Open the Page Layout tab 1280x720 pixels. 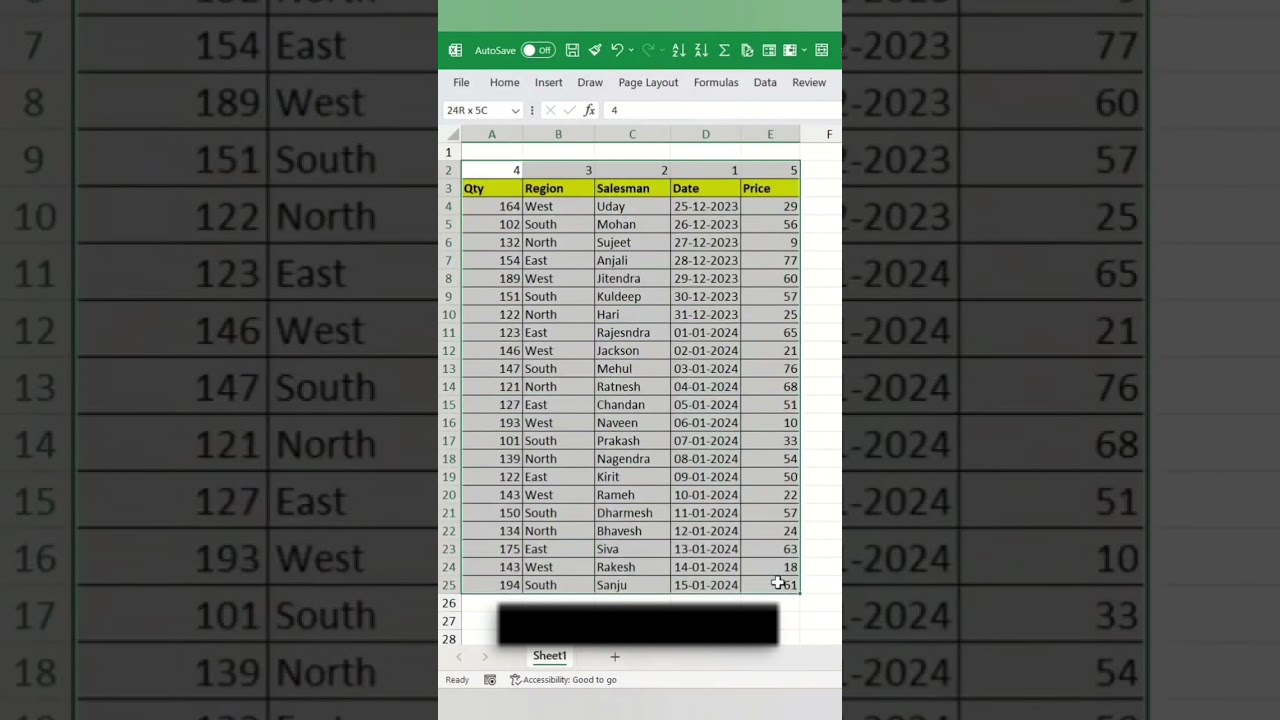(x=648, y=82)
